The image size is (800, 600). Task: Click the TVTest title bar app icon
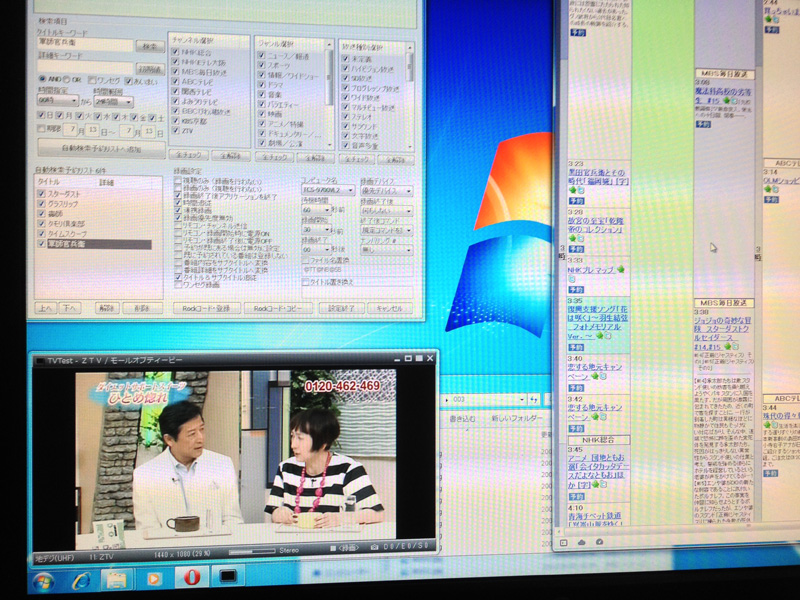[x=40, y=361]
